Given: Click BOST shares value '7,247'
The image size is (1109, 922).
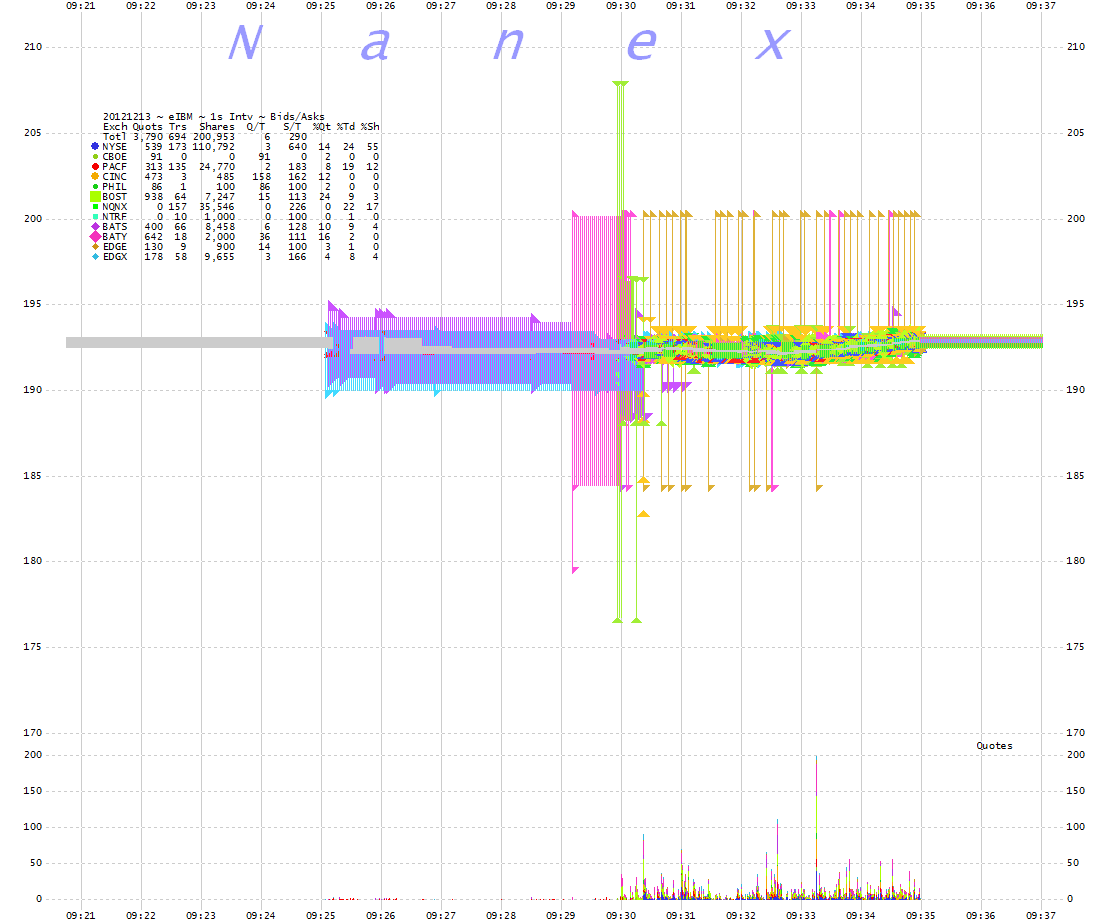Looking at the screenshot, I should pyautogui.click(x=219, y=197).
